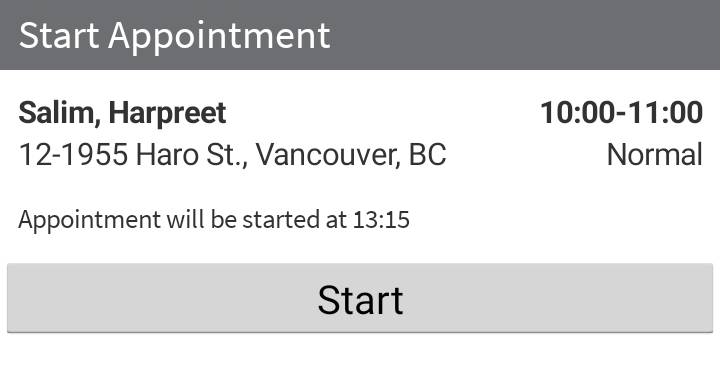The image size is (720, 387).
Task: Select the Normal priority label
Action: [x=654, y=155]
